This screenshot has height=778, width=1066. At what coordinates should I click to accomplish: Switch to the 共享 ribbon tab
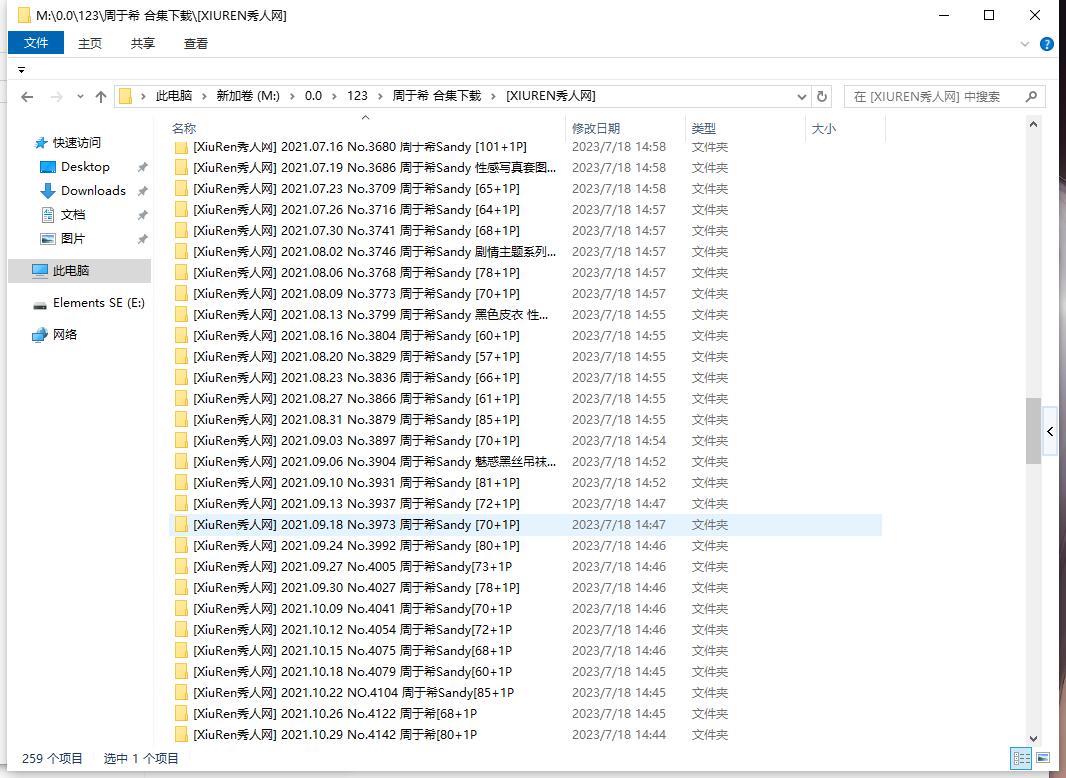point(143,44)
